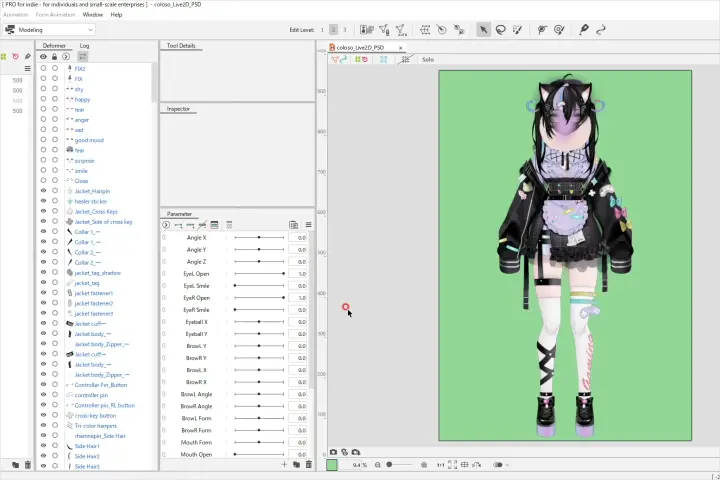Image resolution: width=720 pixels, height=480 pixels.
Task: Fit canvas to screen icon
Action: coord(452,465)
